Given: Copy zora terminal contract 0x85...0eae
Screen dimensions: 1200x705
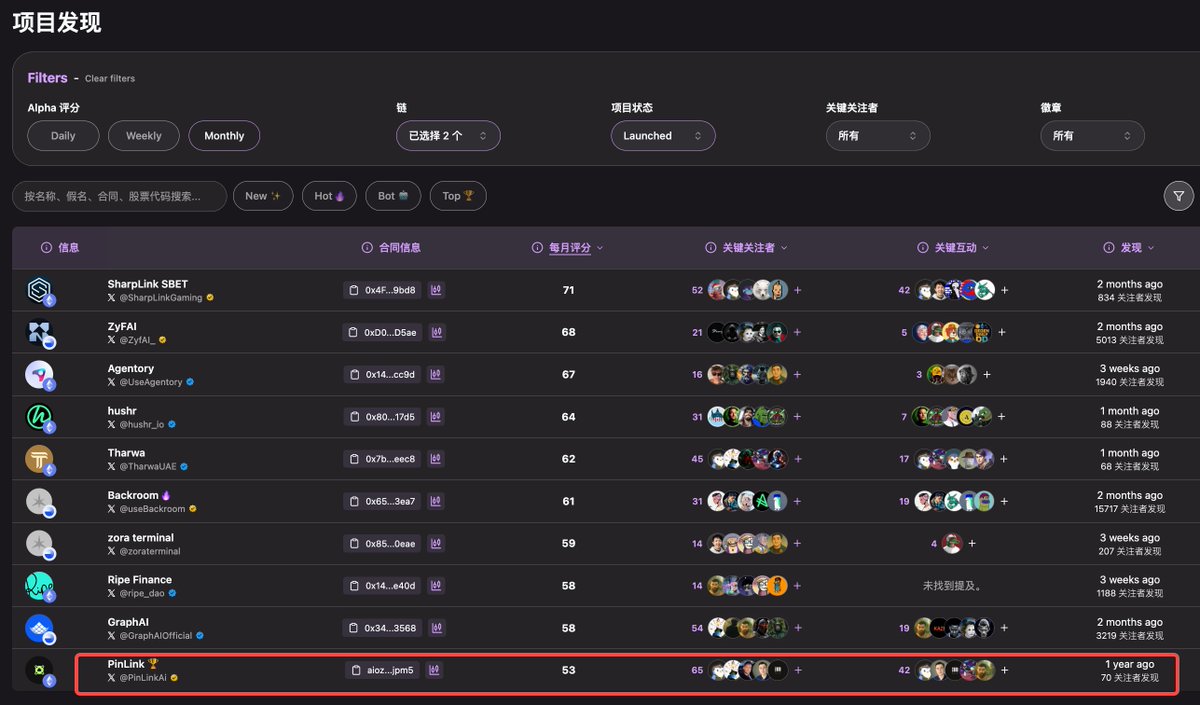Looking at the screenshot, I should tap(382, 544).
